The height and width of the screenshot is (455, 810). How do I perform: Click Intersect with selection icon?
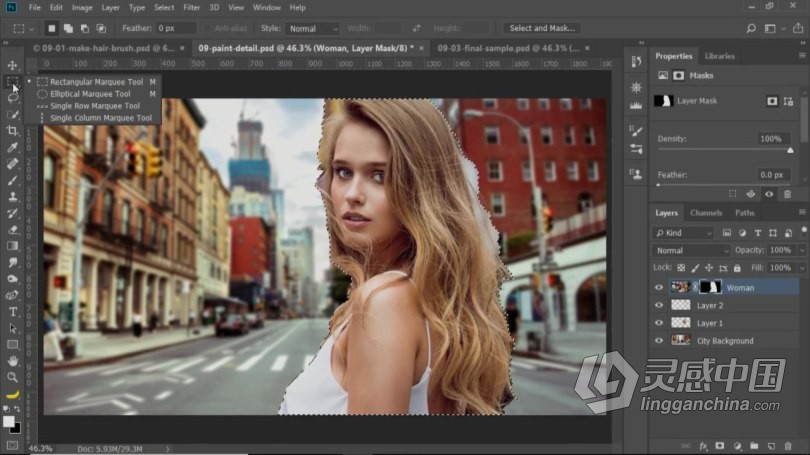pyautogui.click(x=101, y=28)
